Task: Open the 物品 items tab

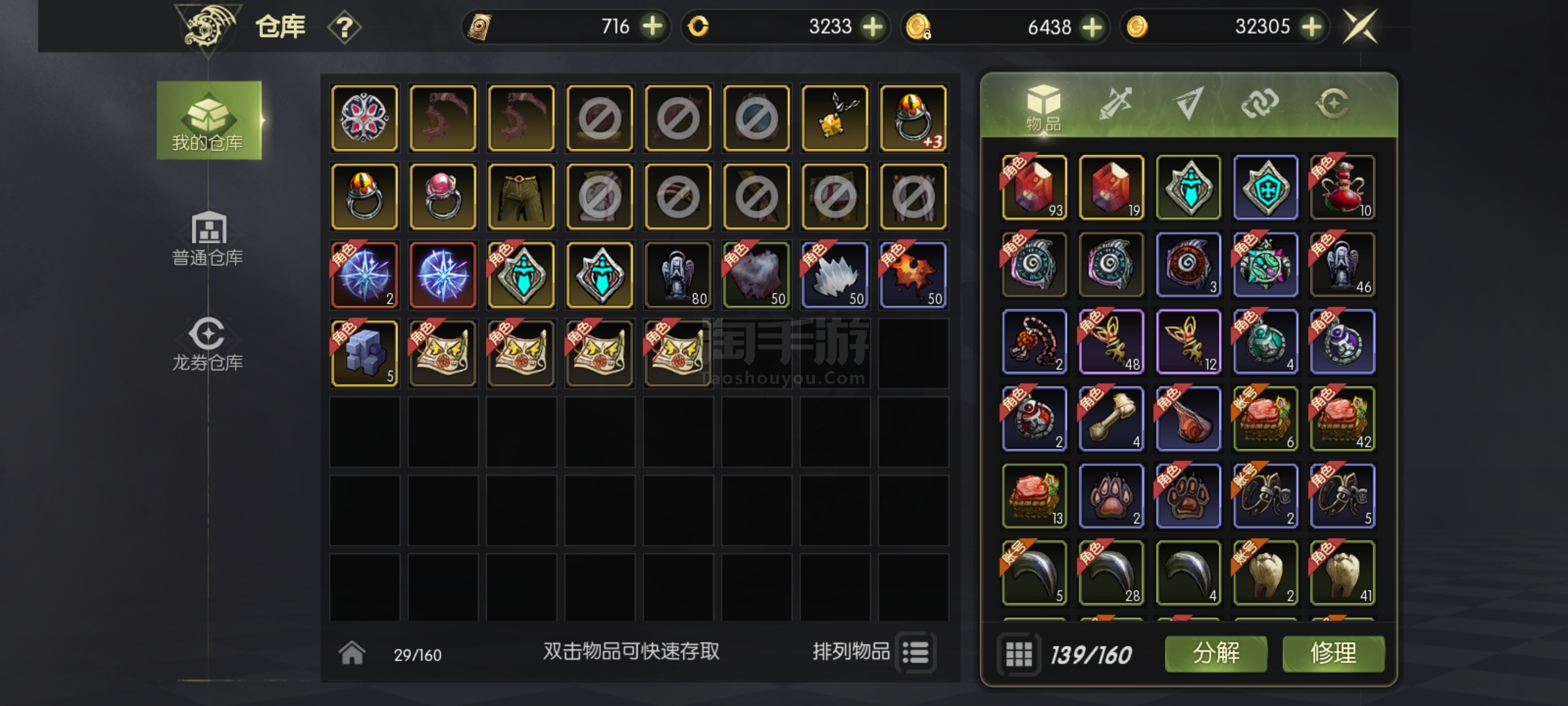Action: (1043, 108)
